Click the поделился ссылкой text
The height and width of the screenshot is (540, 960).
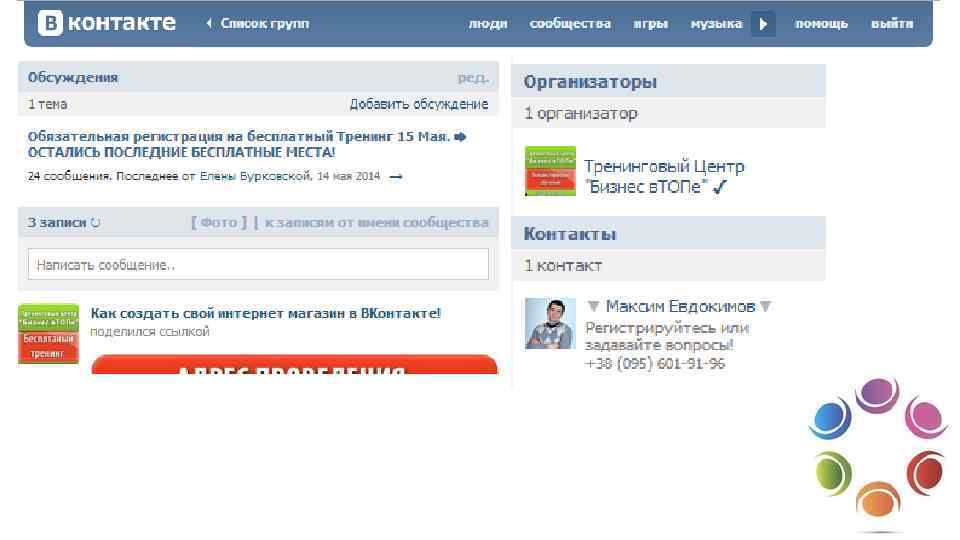150,332
